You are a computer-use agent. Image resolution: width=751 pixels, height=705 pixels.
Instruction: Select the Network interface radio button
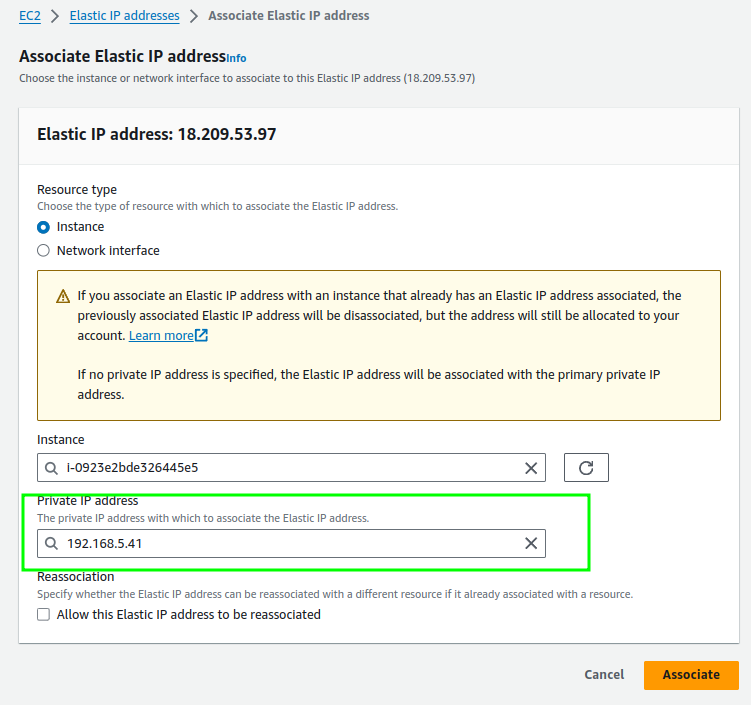pyautogui.click(x=43, y=251)
